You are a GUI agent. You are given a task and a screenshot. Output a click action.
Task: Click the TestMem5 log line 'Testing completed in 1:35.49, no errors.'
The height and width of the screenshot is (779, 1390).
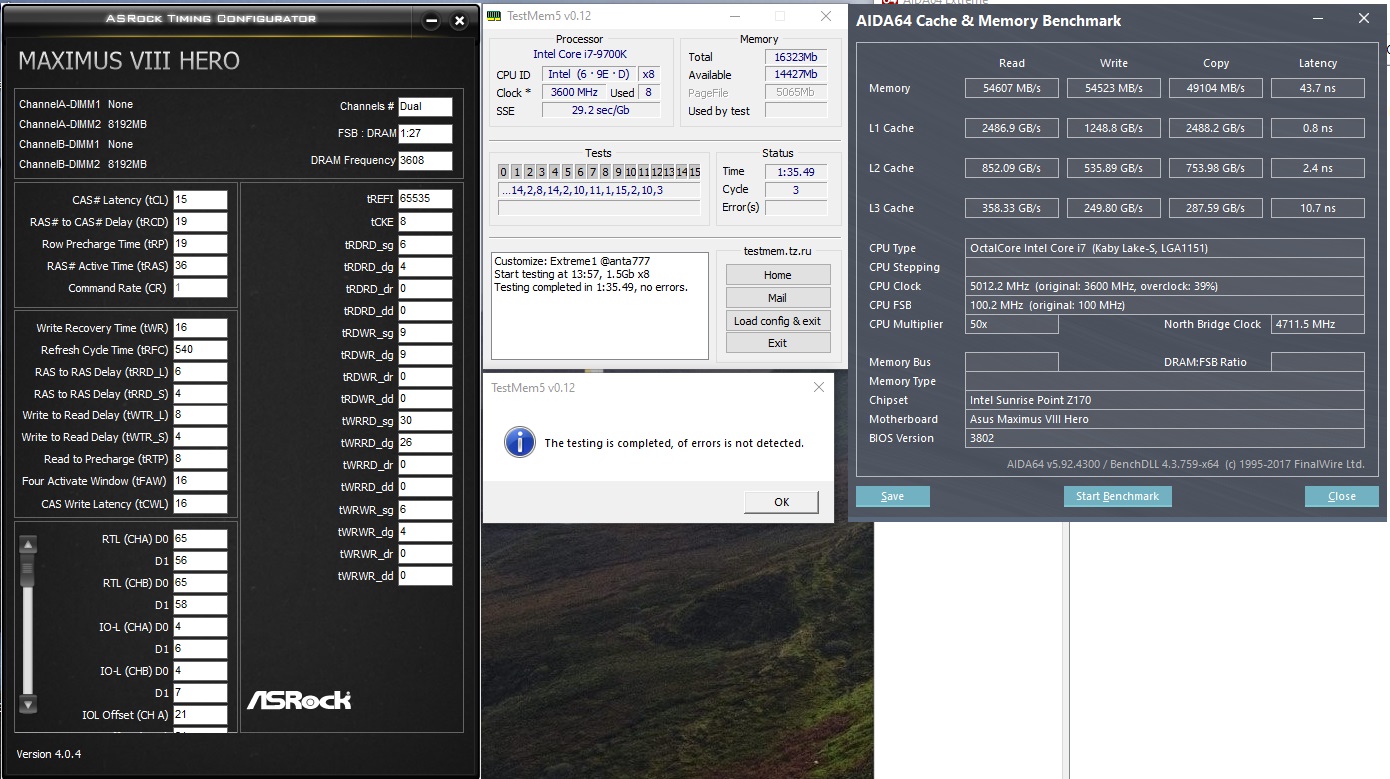[x=591, y=288]
